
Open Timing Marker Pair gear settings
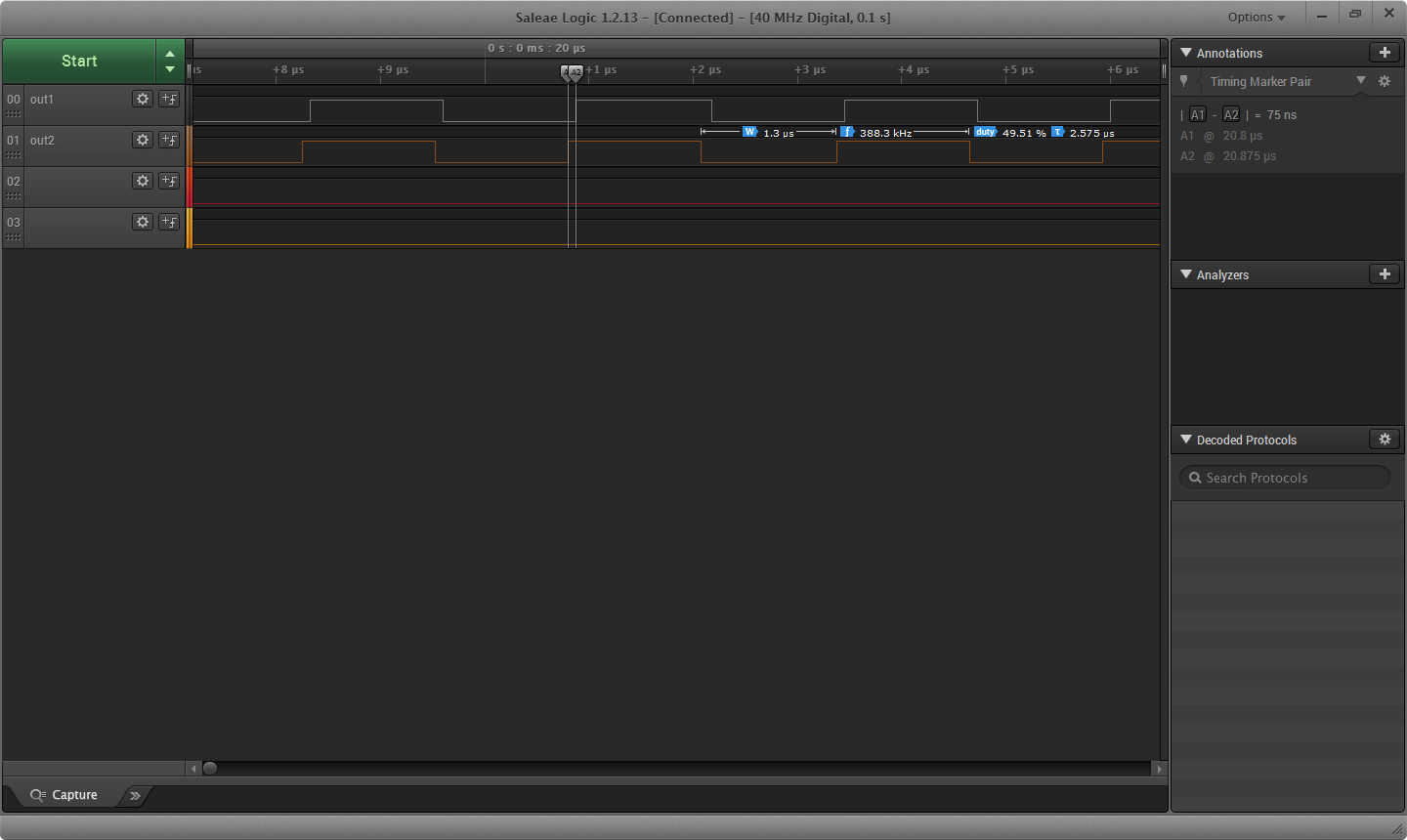pyautogui.click(x=1385, y=82)
